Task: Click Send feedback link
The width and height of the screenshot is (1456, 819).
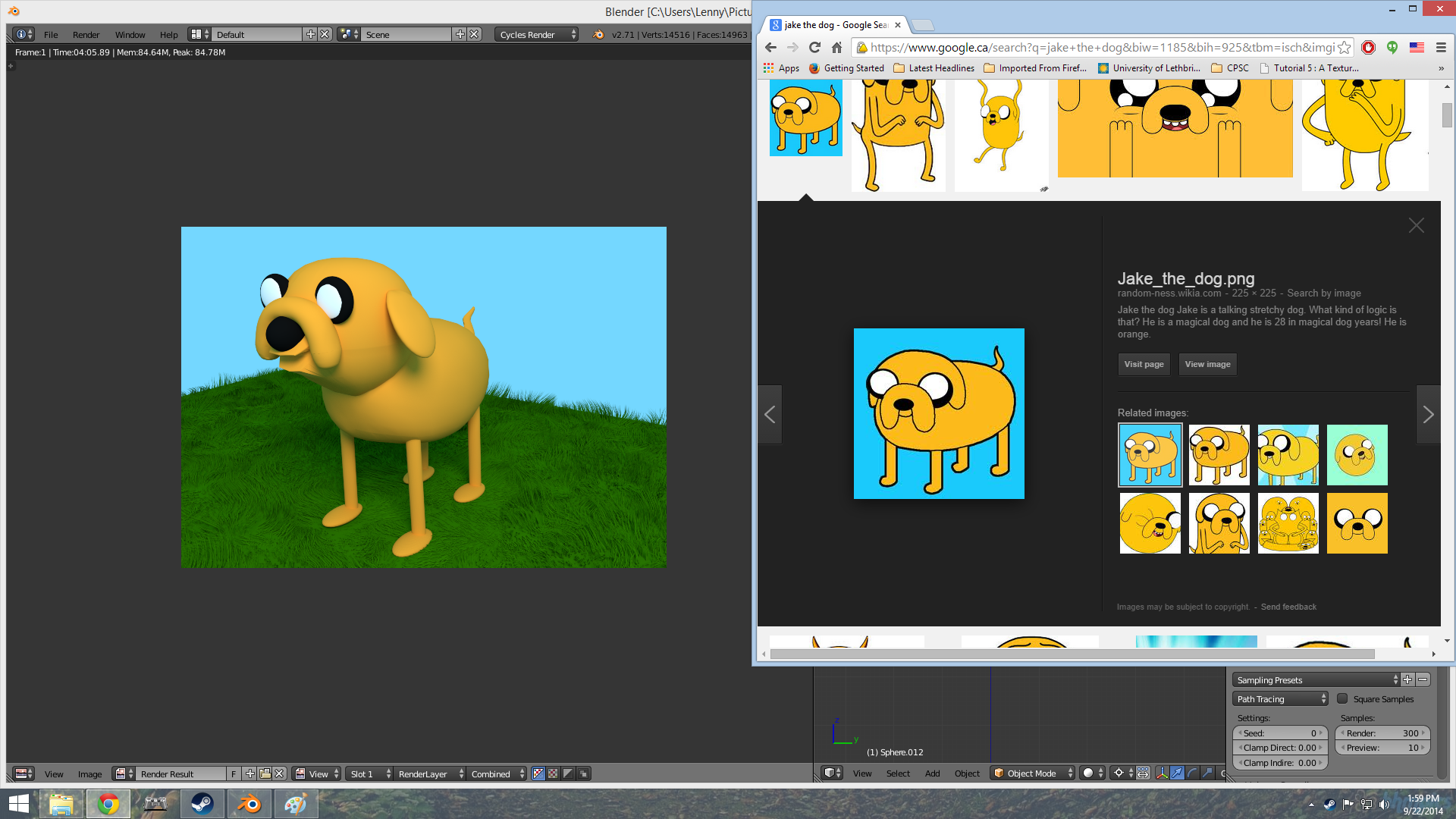Action: click(x=1288, y=607)
